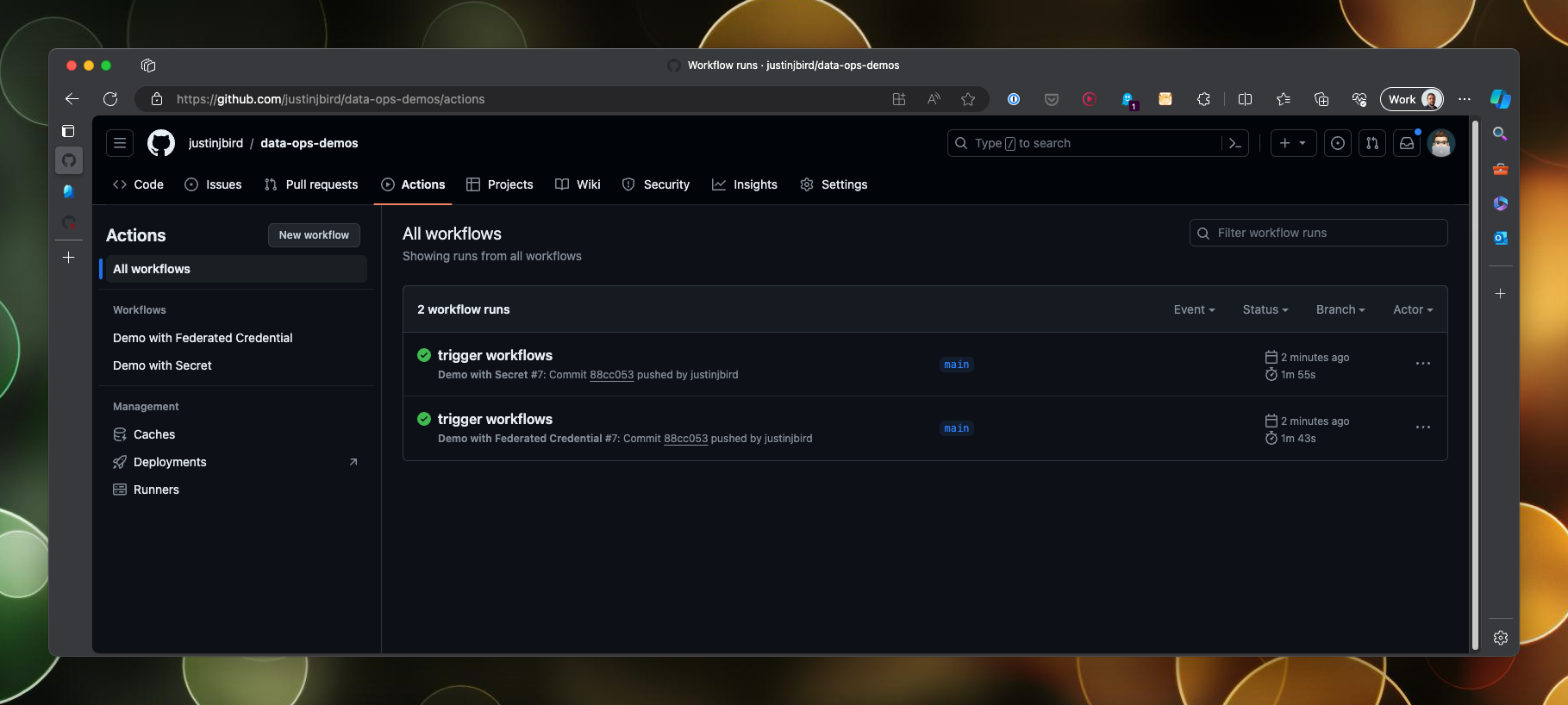
Task: Open browser extensions puzzle icon
Action: point(1203,99)
